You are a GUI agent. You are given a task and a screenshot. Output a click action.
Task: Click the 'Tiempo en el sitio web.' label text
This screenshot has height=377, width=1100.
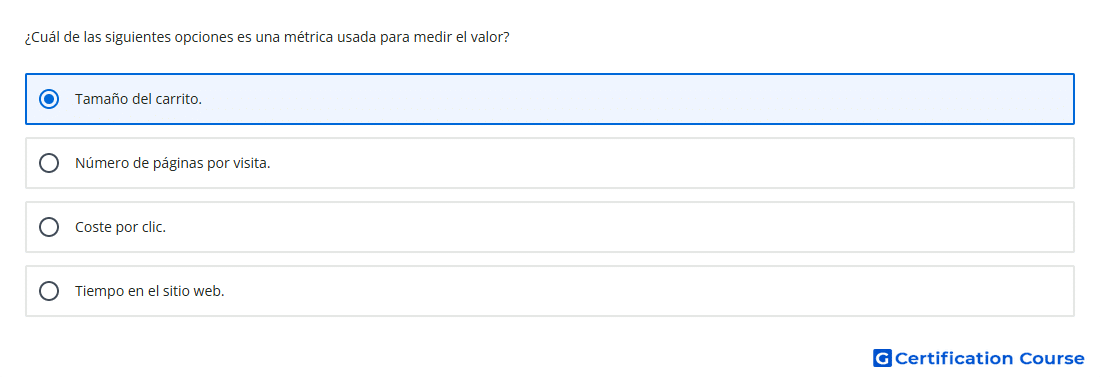(149, 291)
